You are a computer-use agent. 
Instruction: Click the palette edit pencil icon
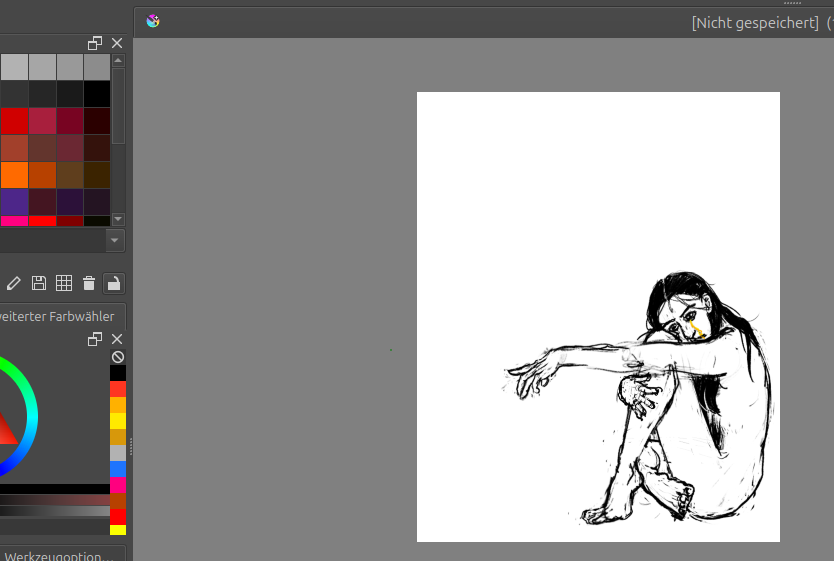point(14,283)
